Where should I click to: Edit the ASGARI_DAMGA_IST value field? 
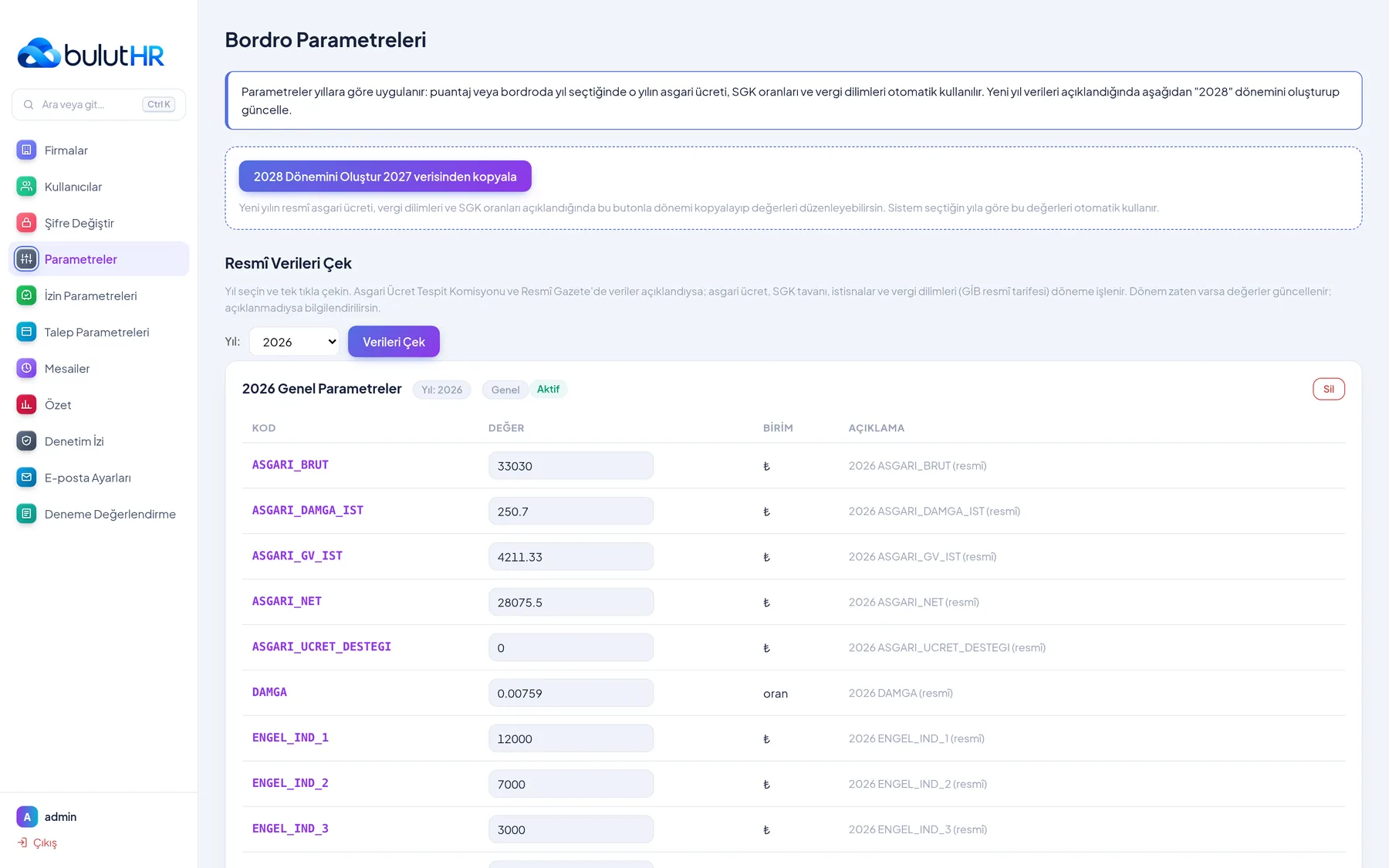pyautogui.click(x=571, y=511)
